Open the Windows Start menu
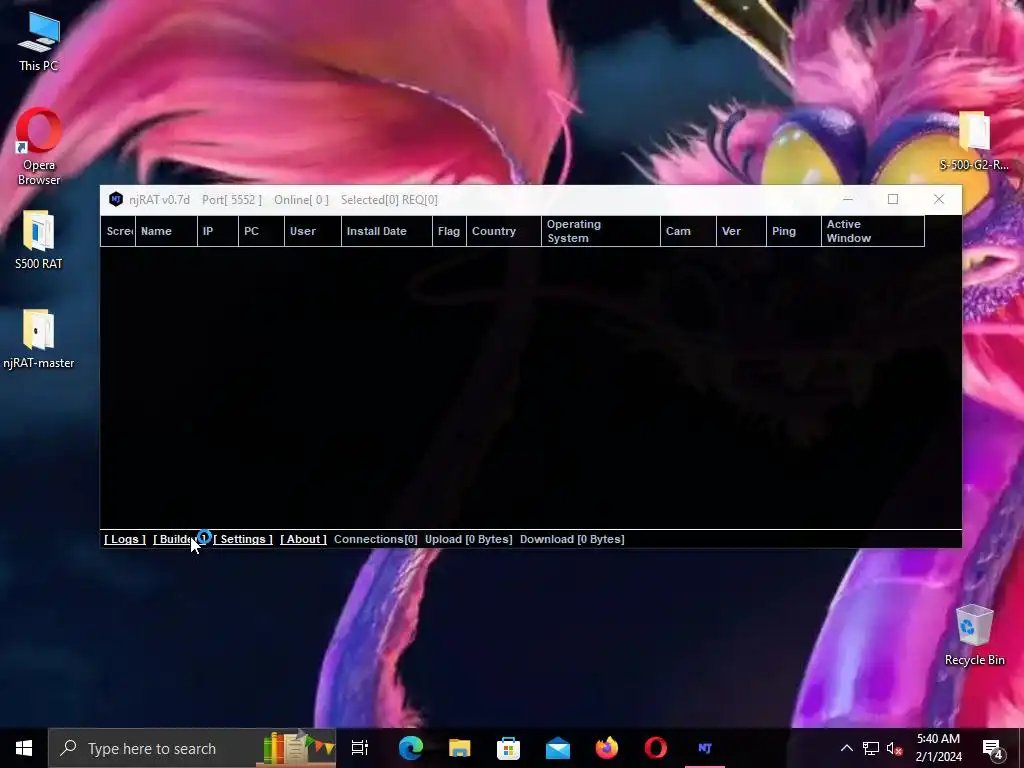 (24, 748)
